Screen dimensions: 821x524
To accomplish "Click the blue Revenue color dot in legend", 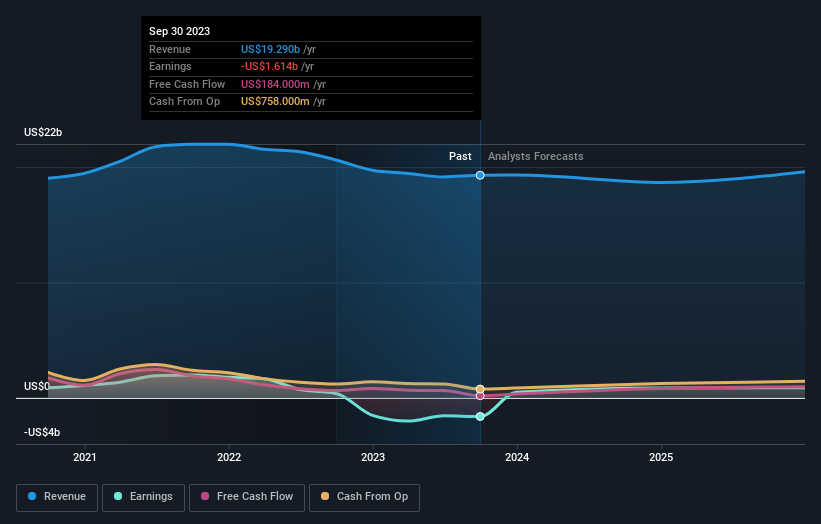I will [x=32, y=496].
